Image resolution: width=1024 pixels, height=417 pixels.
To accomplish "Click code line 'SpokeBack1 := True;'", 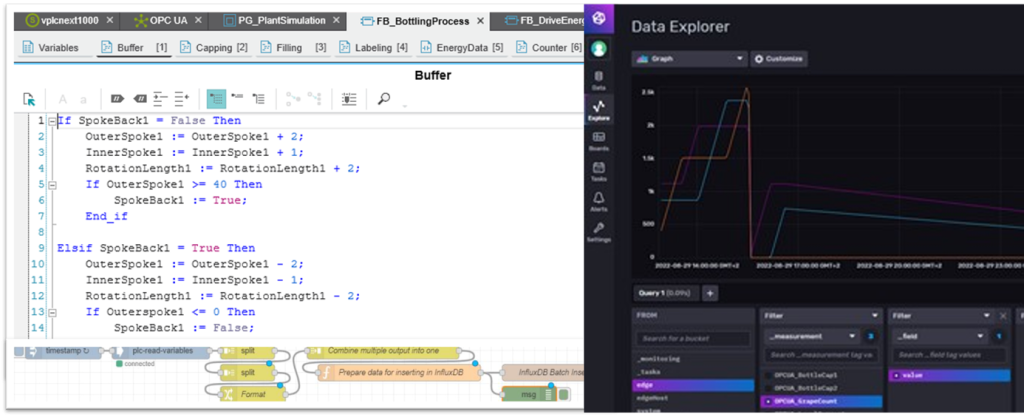I will pos(181,200).
